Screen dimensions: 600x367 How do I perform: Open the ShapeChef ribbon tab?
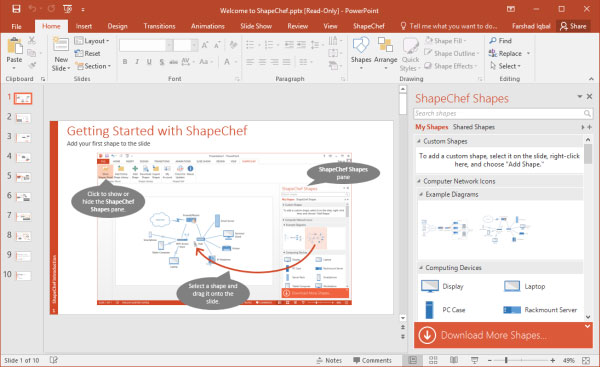click(x=368, y=26)
